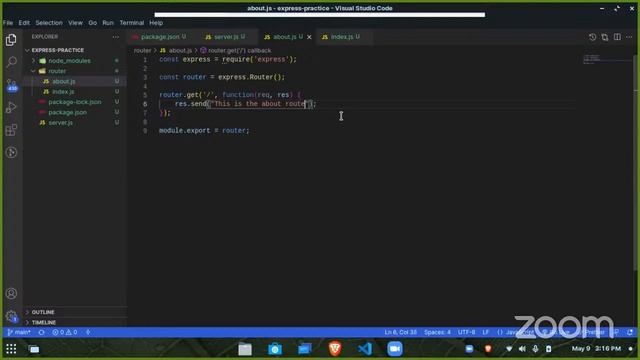The width and height of the screenshot is (640, 360).
Task: Open the Explorer view in activity bar
Action: coord(11,40)
